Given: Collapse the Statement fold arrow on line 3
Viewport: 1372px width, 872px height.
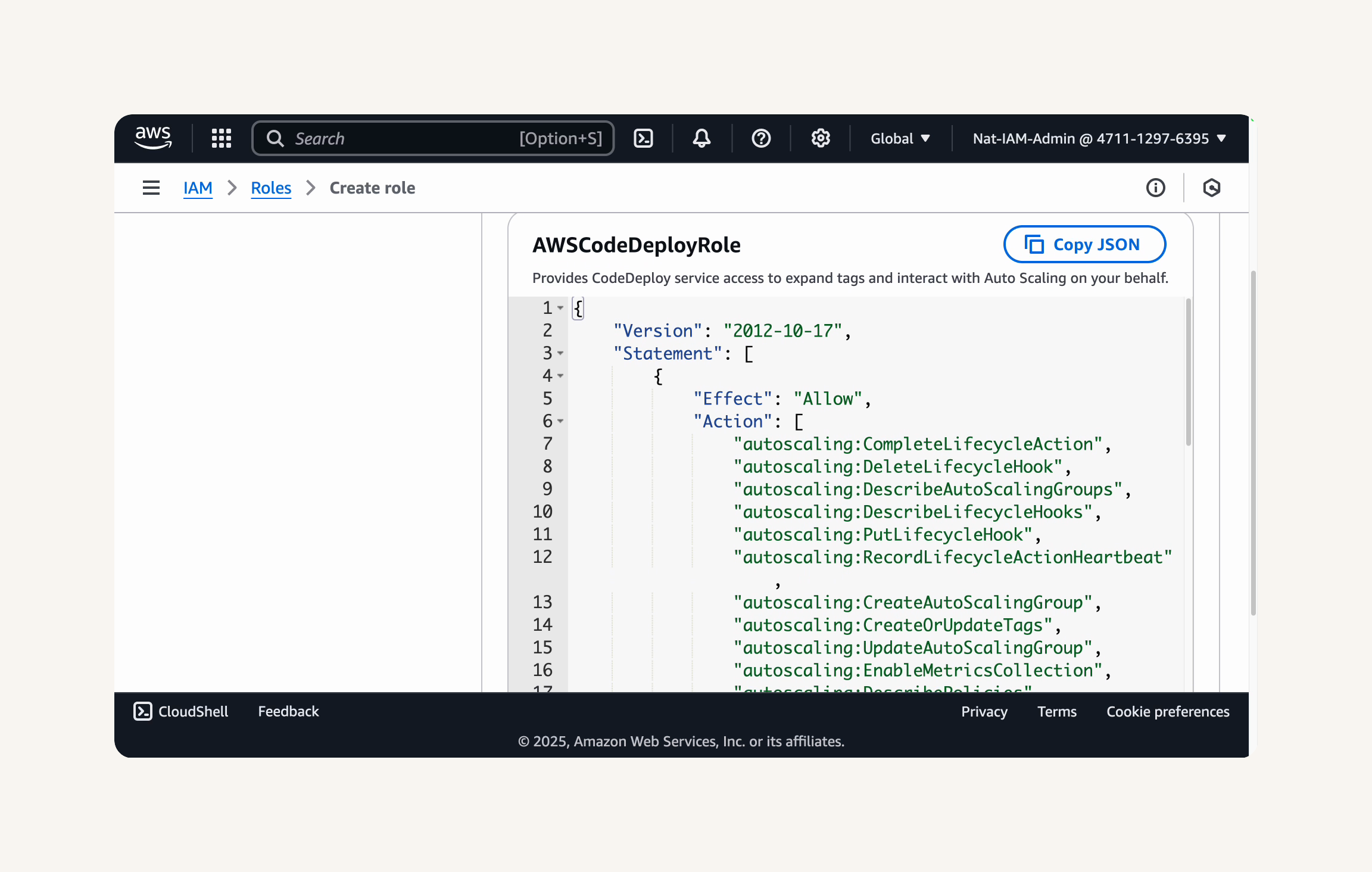Looking at the screenshot, I should (x=560, y=353).
